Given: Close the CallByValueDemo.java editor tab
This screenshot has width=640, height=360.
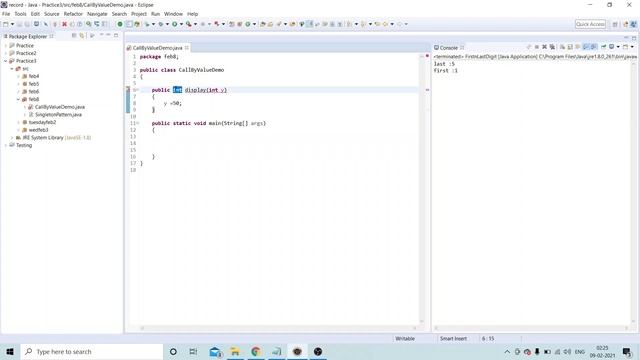Looking at the screenshot, I should (x=187, y=48).
